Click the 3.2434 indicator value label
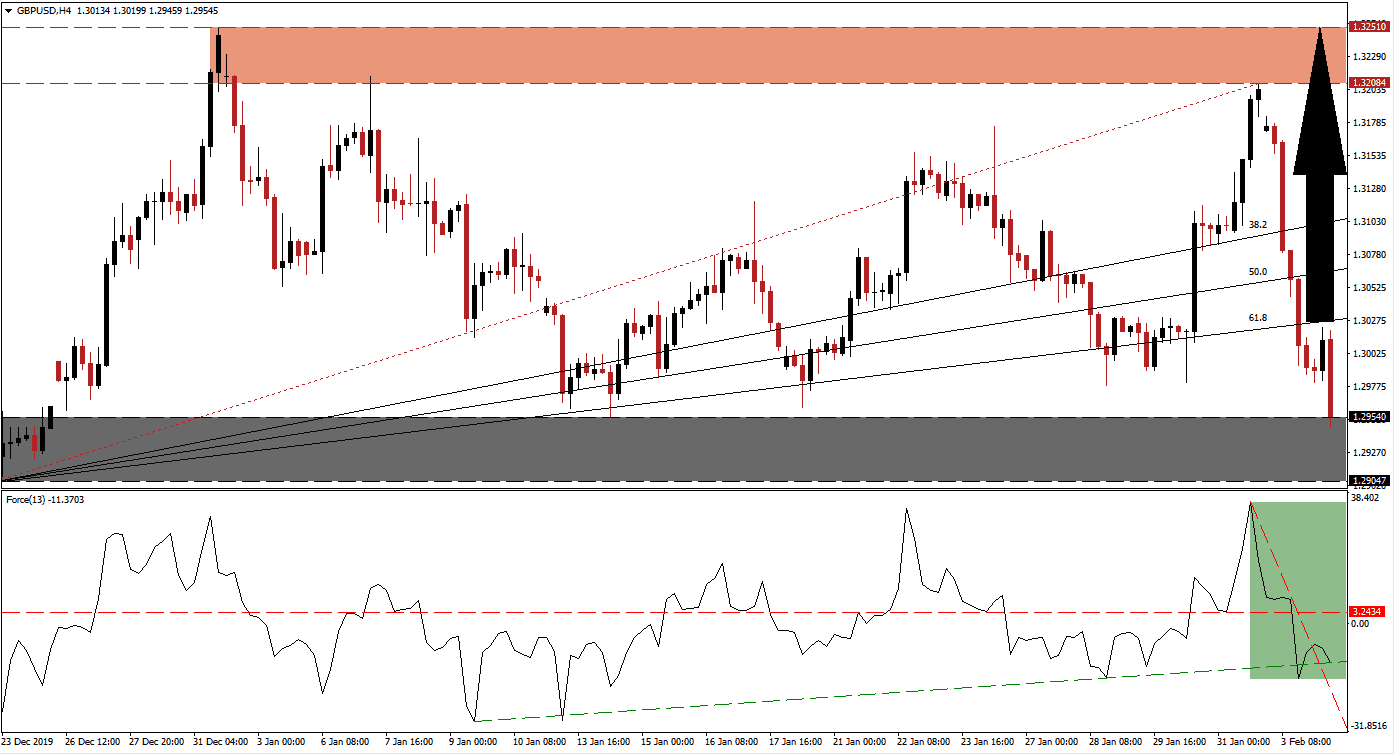This screenshot has height=754, width=1395. (x=1366, y=609)
